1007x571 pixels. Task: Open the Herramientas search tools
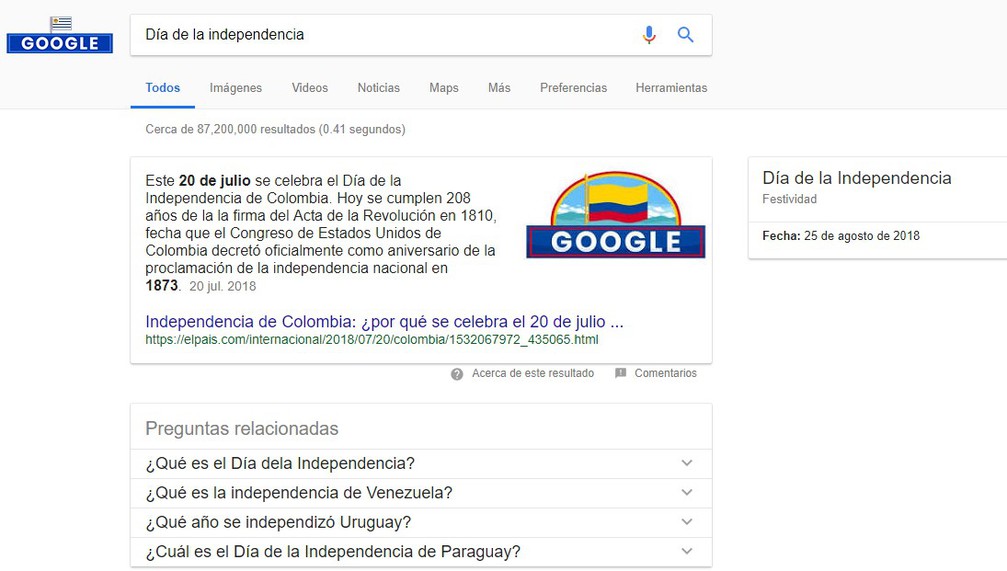671,88
